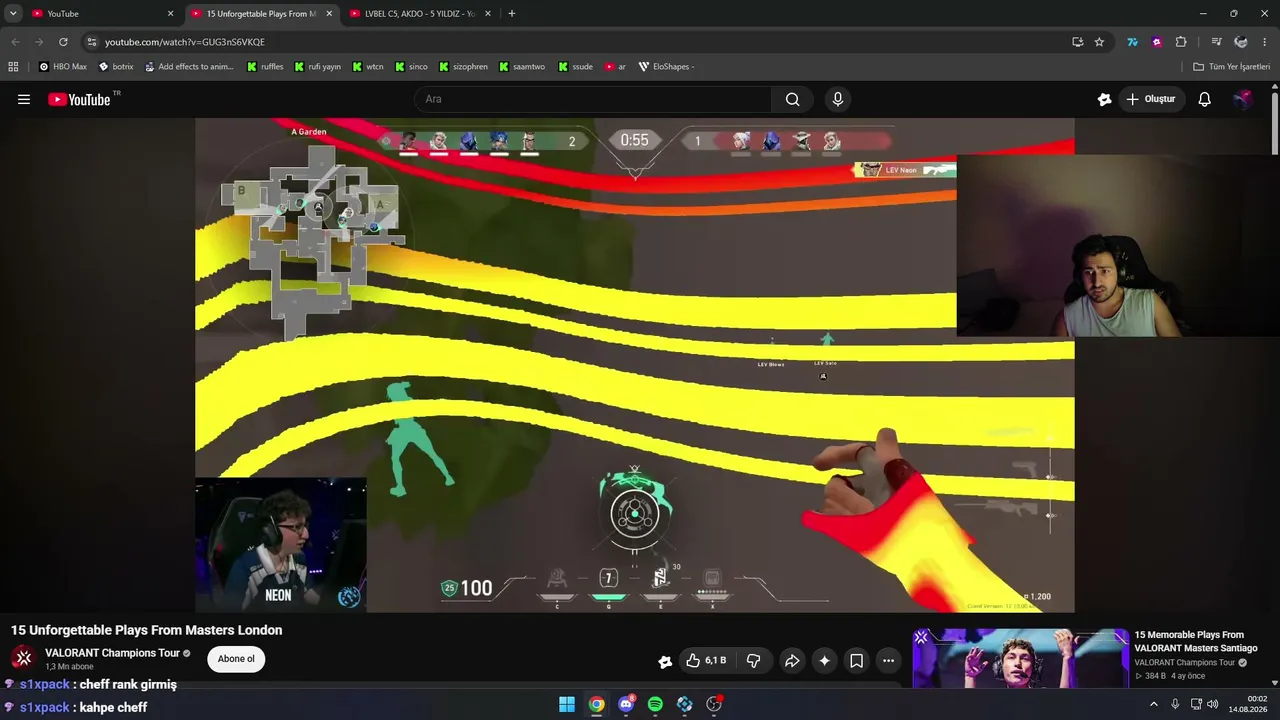Open the sizophren bookmark
The height and width of the screenshot is (720, 1280).
pos(462,67)
